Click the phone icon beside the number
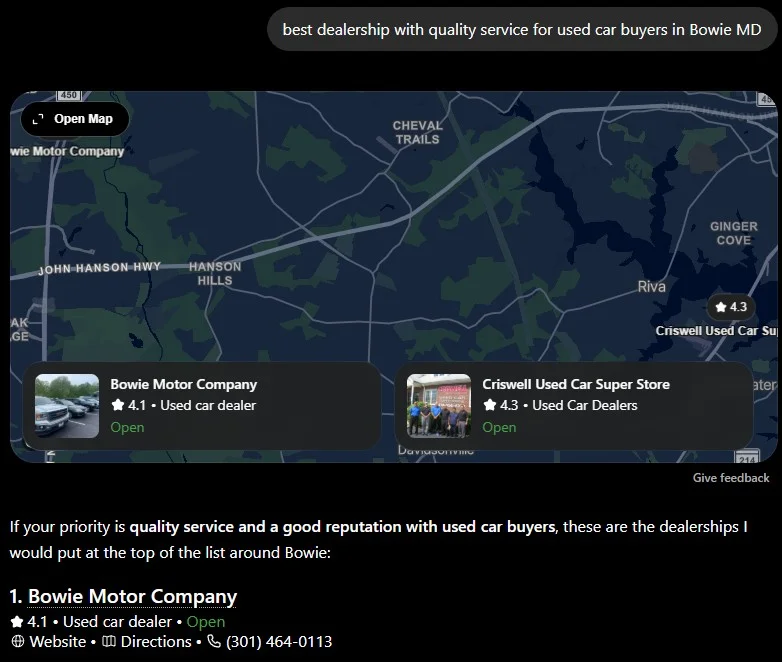The image size is (782, 662). [x=214, y=642]
